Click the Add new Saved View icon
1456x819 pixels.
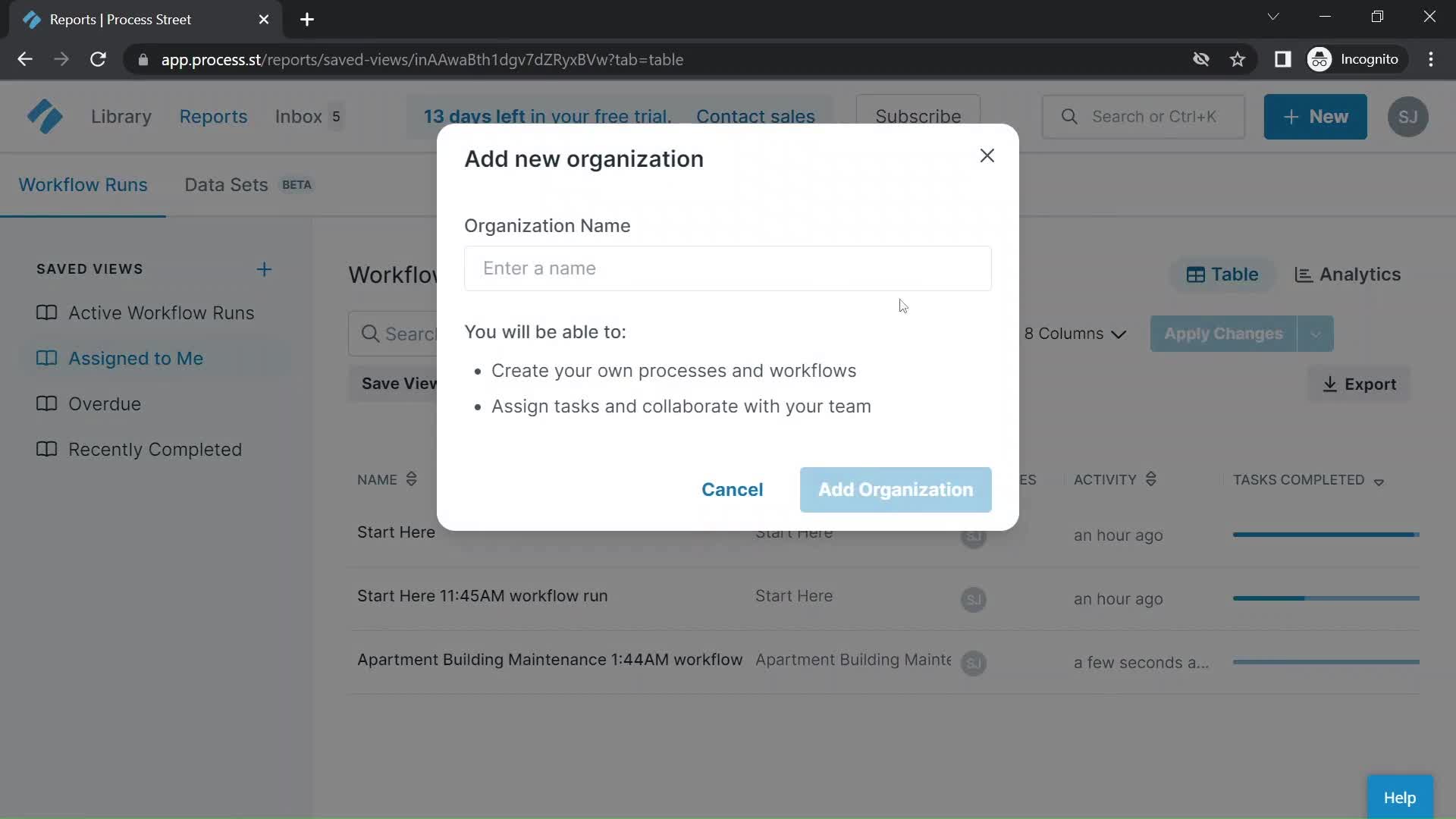pyautogui.click(x=263, y=268)
